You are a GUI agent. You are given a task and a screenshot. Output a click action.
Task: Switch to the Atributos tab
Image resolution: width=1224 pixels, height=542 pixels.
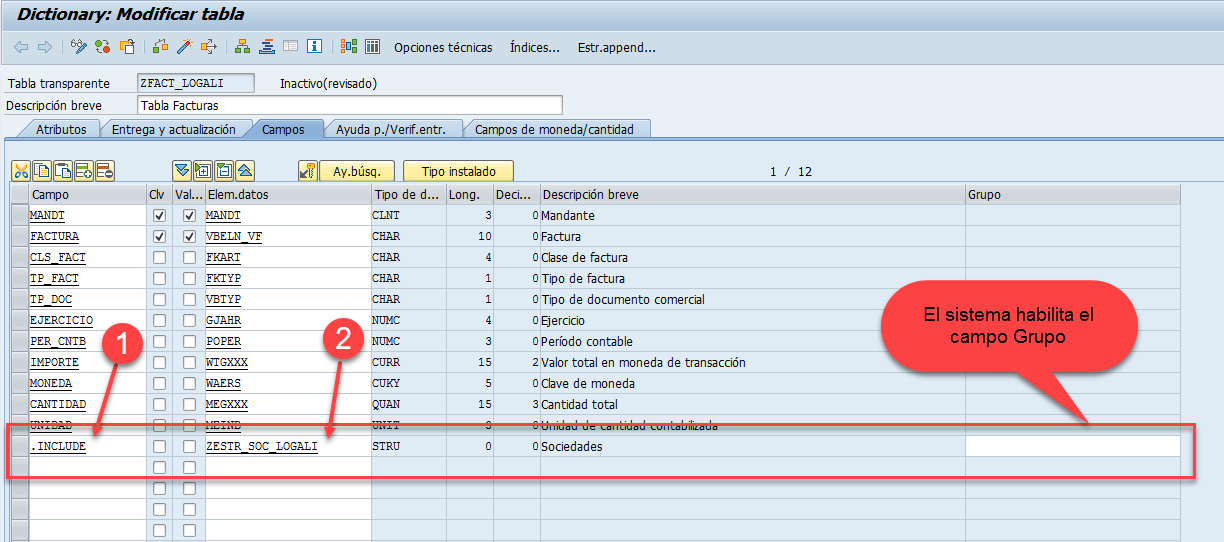[x=61, y=129]
